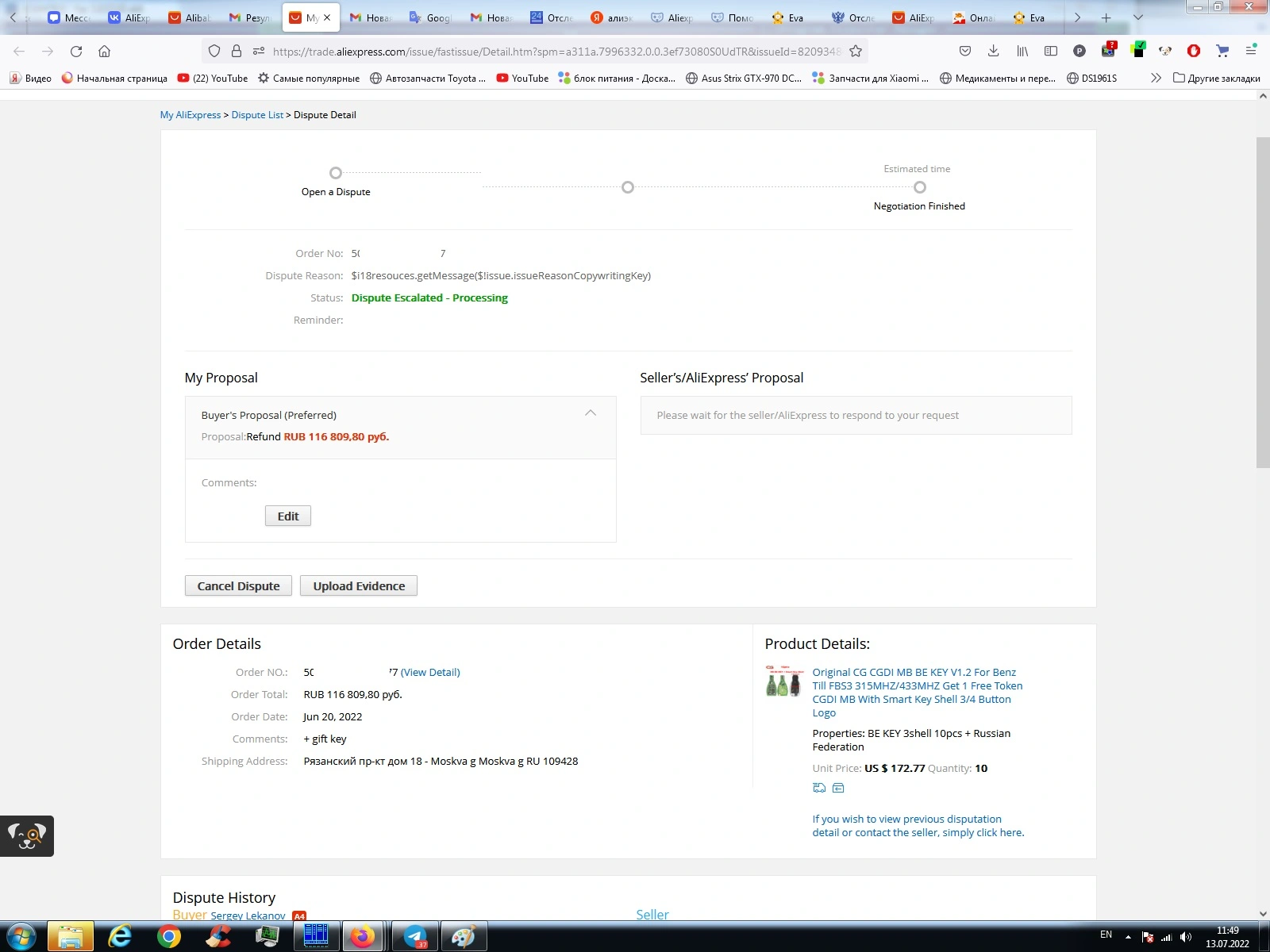Screen dimensions: 1270x952
Task: Collapse the Buyer's Proposal panel
Action: tap(591, 413)
